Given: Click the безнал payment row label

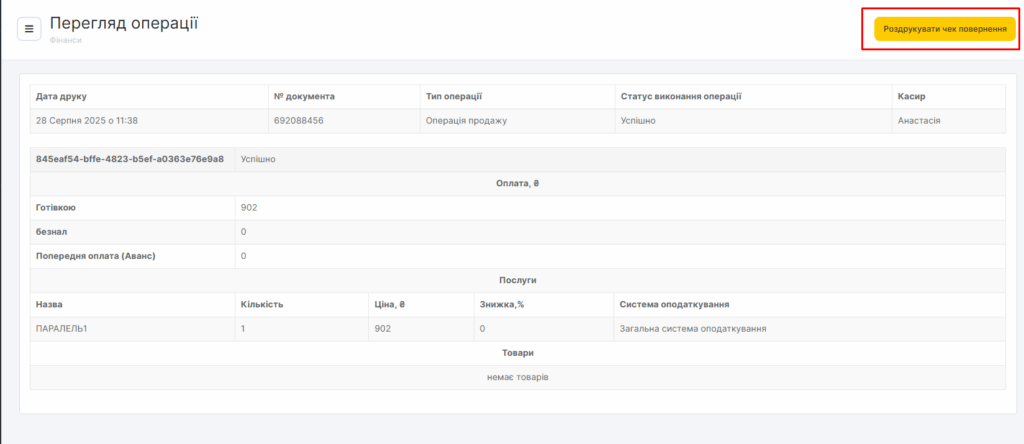Looking at the screenshot, I should pos(52,232).
